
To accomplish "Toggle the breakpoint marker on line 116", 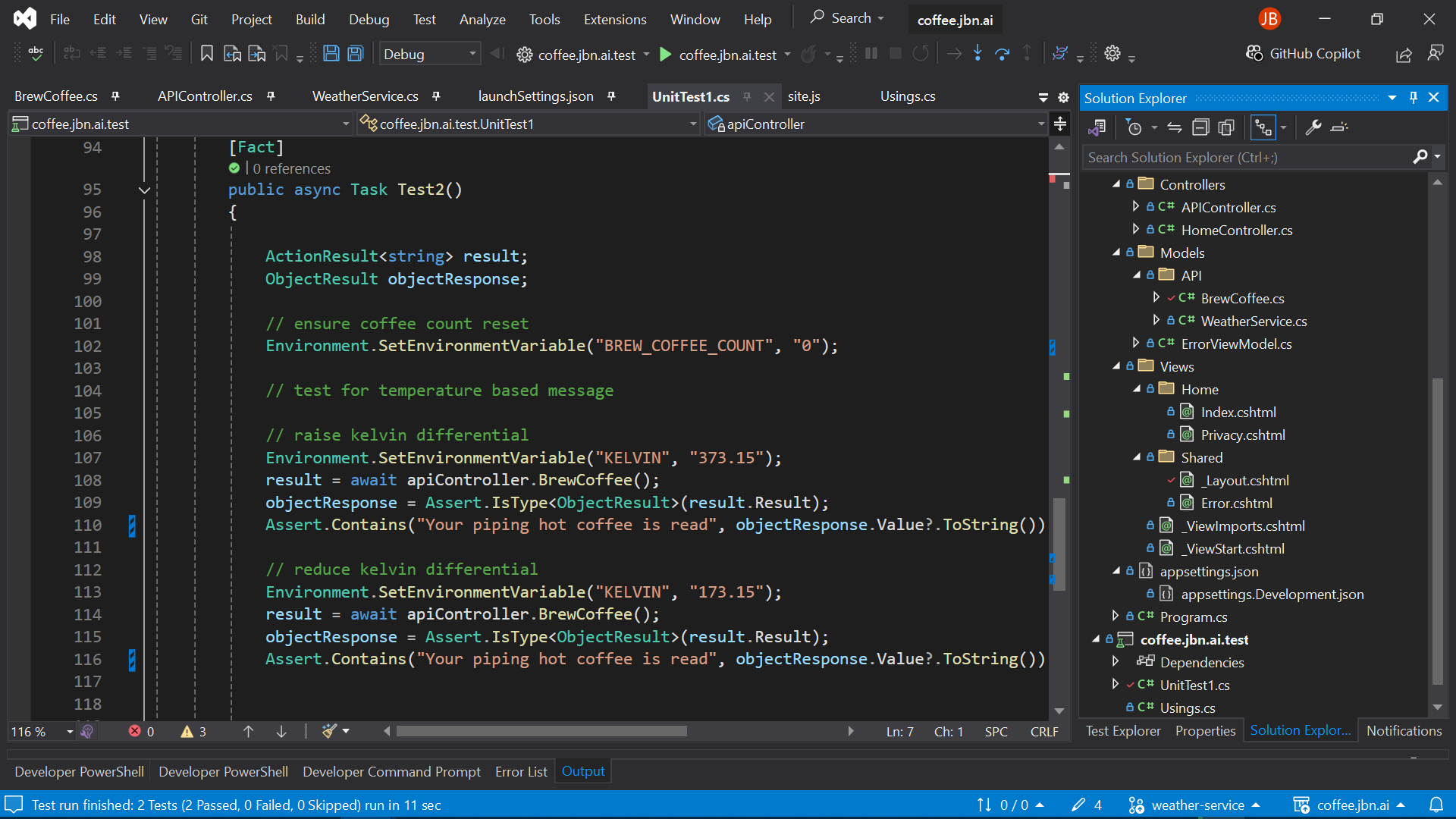I will (x=130, y=659).
